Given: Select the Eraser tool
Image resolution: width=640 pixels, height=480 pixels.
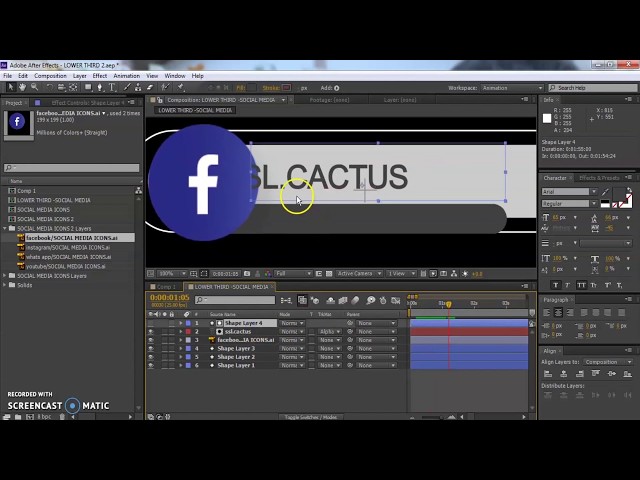Looking at the screenshot, I should (x=150, y=87).
